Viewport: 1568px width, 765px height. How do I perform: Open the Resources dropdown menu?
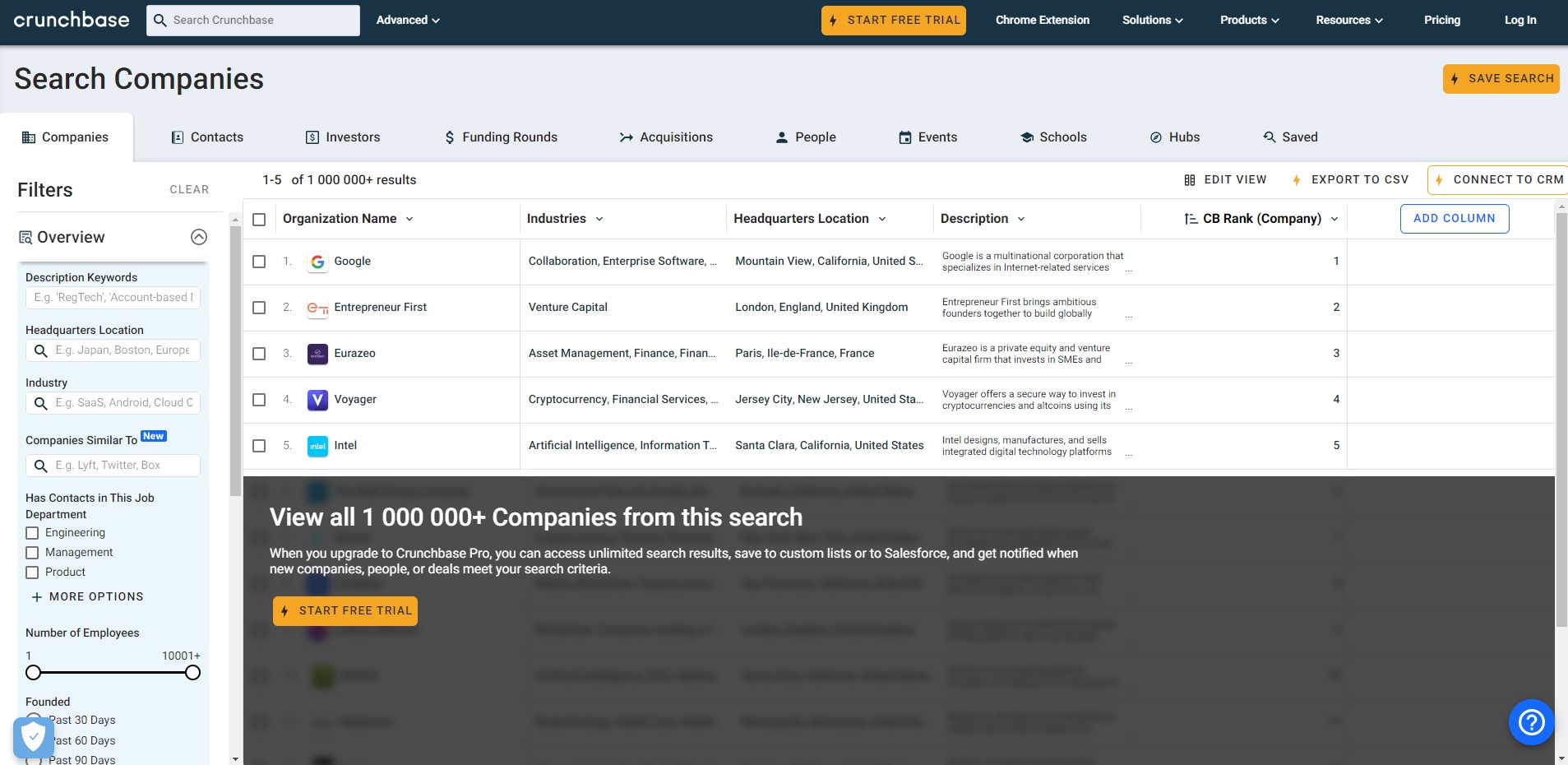coord(1348,20)
